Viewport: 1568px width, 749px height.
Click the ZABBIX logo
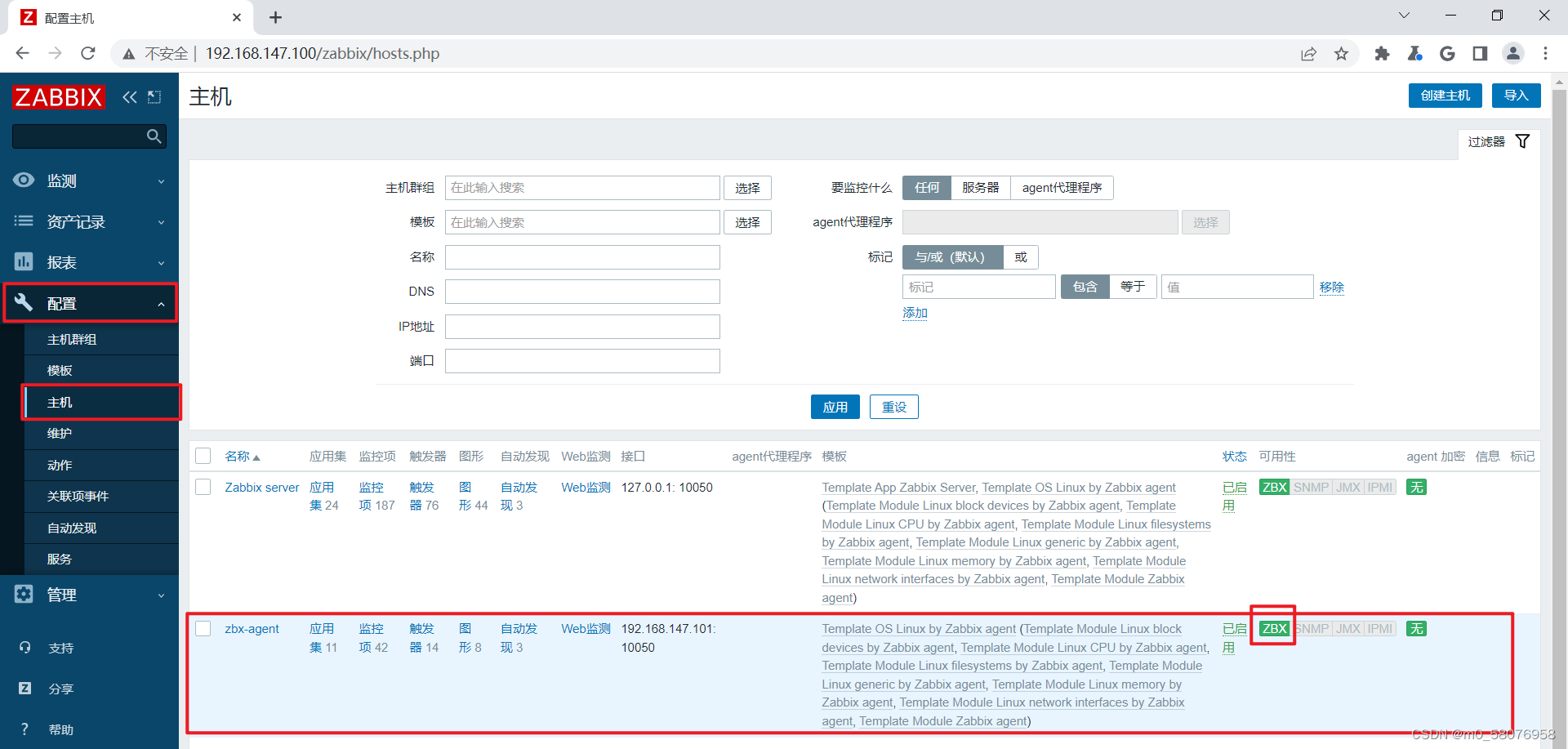click(x=59, y=97)
